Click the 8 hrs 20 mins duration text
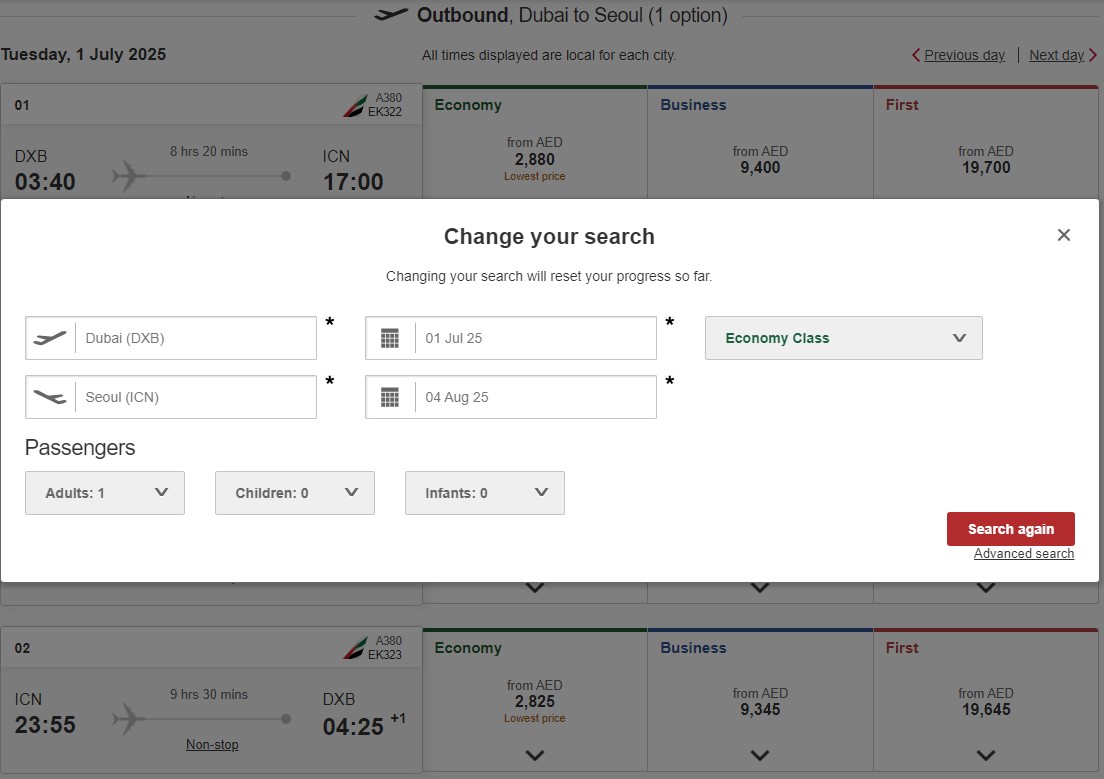Screen dimensions: 1104x779 click(208, 151)
